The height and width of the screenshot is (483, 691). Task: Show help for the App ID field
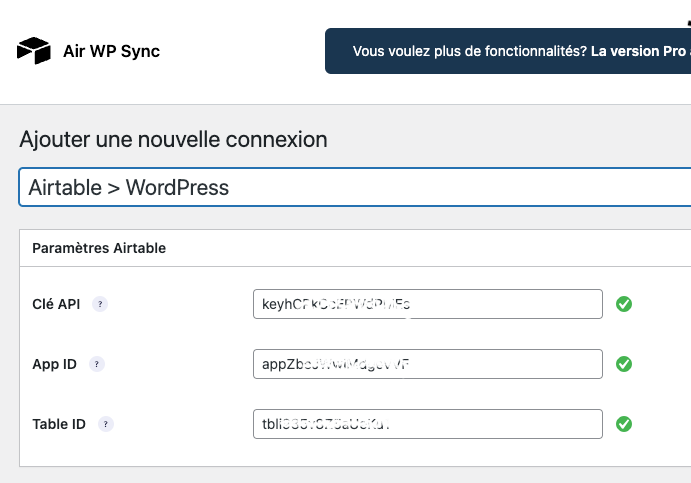coord(97,364)
